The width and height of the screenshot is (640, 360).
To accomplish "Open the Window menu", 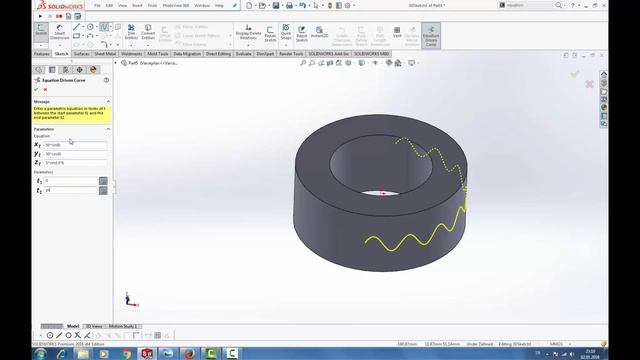I will pyautogui.click(x=202, y=6).
